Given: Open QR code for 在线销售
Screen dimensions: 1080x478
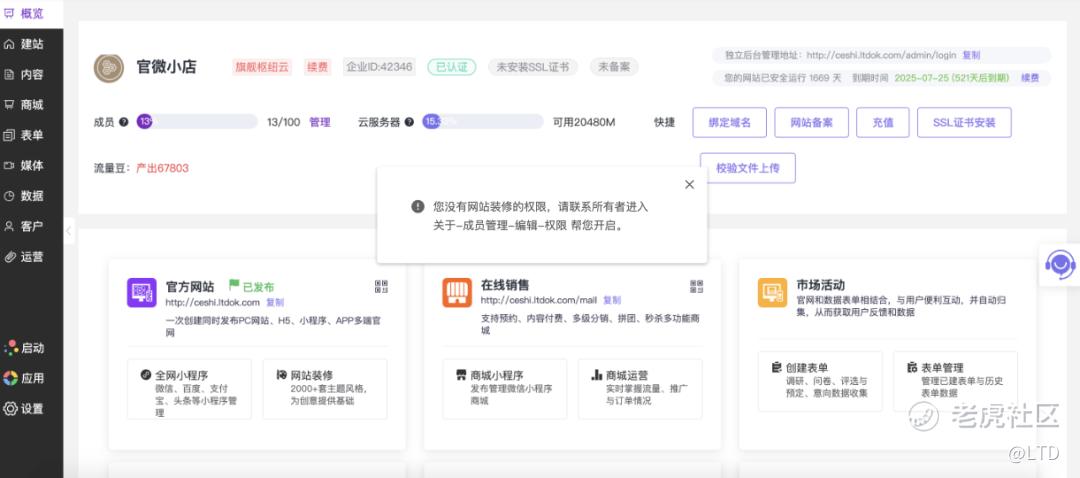Looking at the screenshot, I should 696,287.
